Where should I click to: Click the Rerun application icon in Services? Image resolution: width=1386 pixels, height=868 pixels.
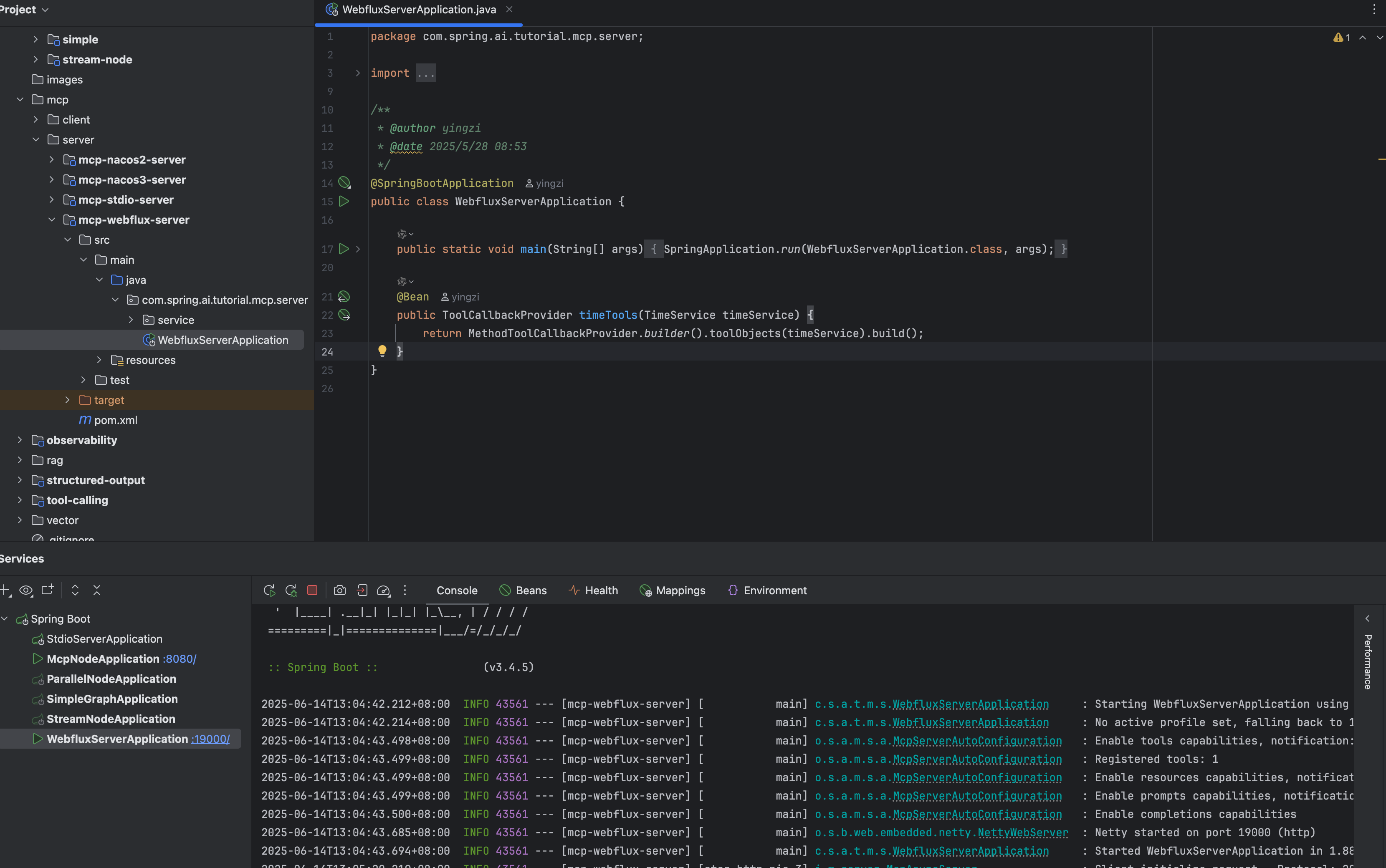pyautogui.click(x=269, y=590)
